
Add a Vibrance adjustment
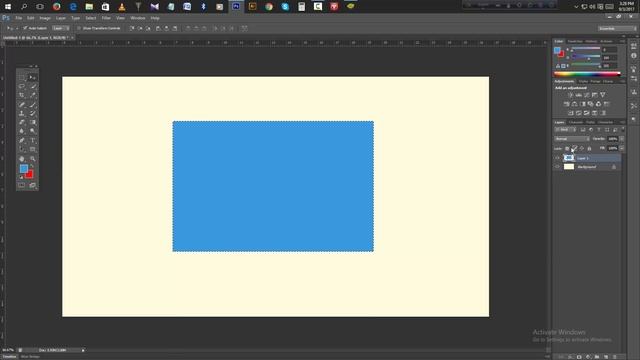point(602,95)
